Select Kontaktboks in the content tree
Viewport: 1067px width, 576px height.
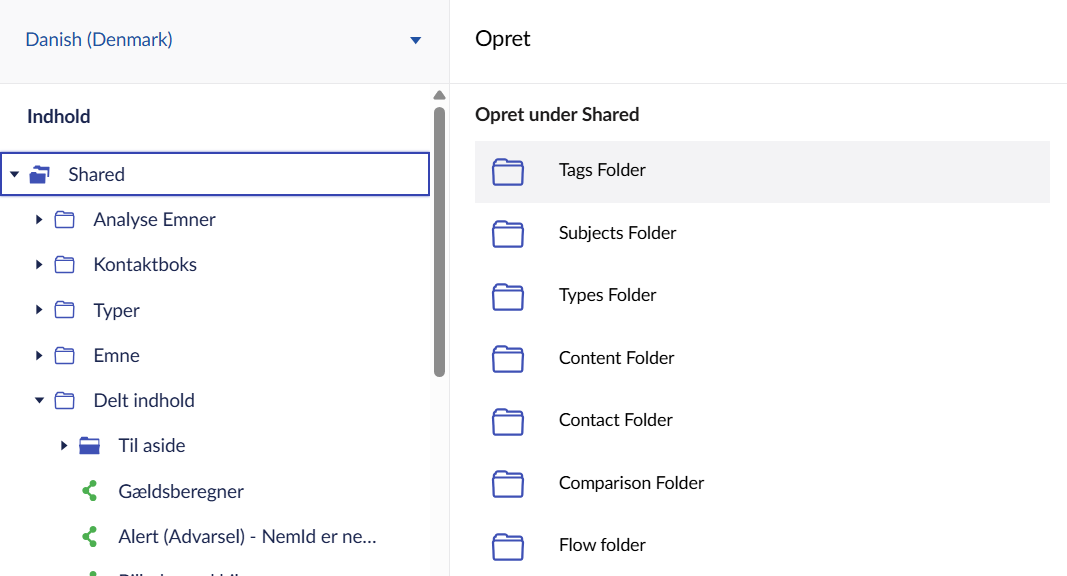pos(145,265)
